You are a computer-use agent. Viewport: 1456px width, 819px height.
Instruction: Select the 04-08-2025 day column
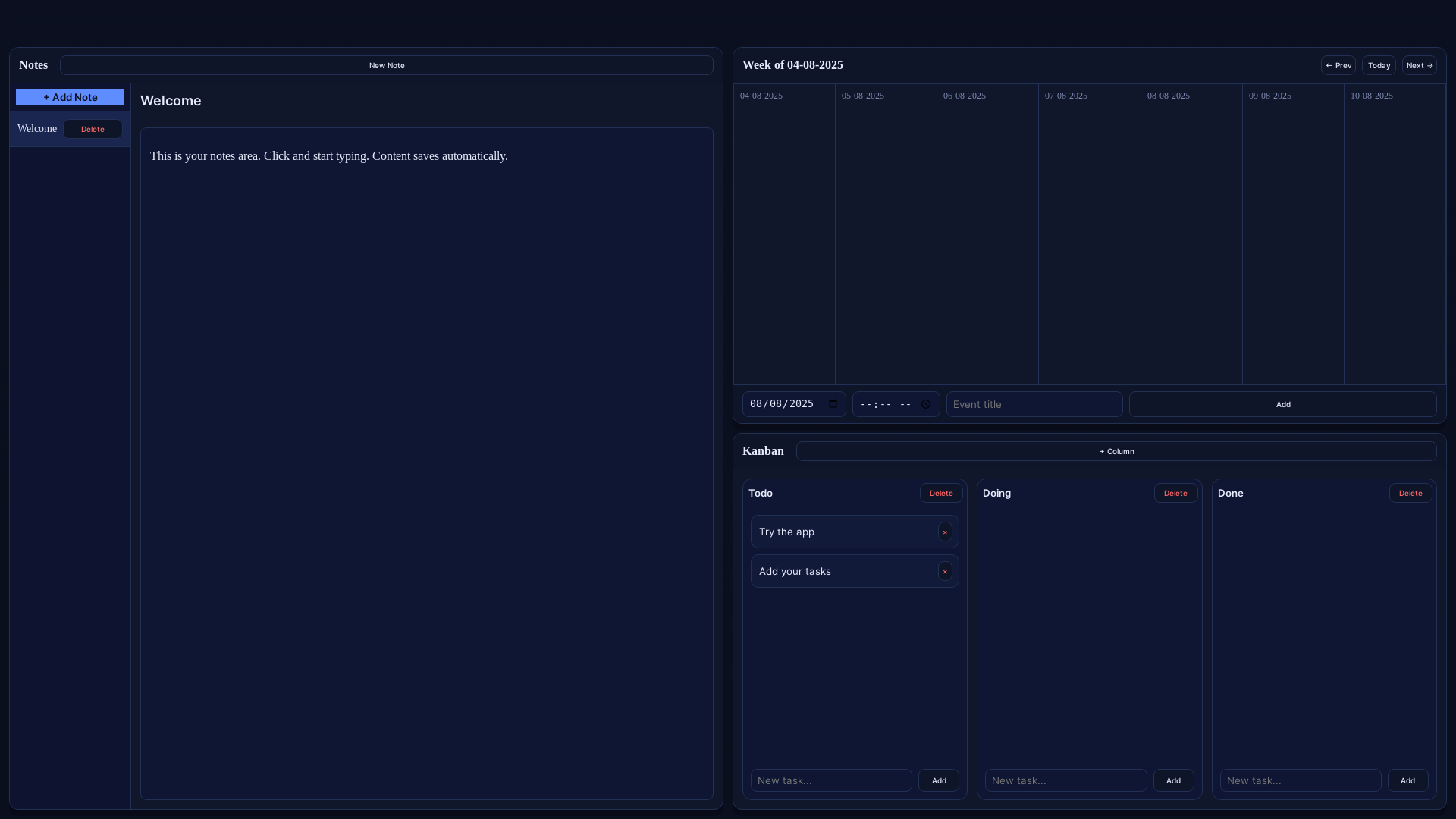point(784,234)
